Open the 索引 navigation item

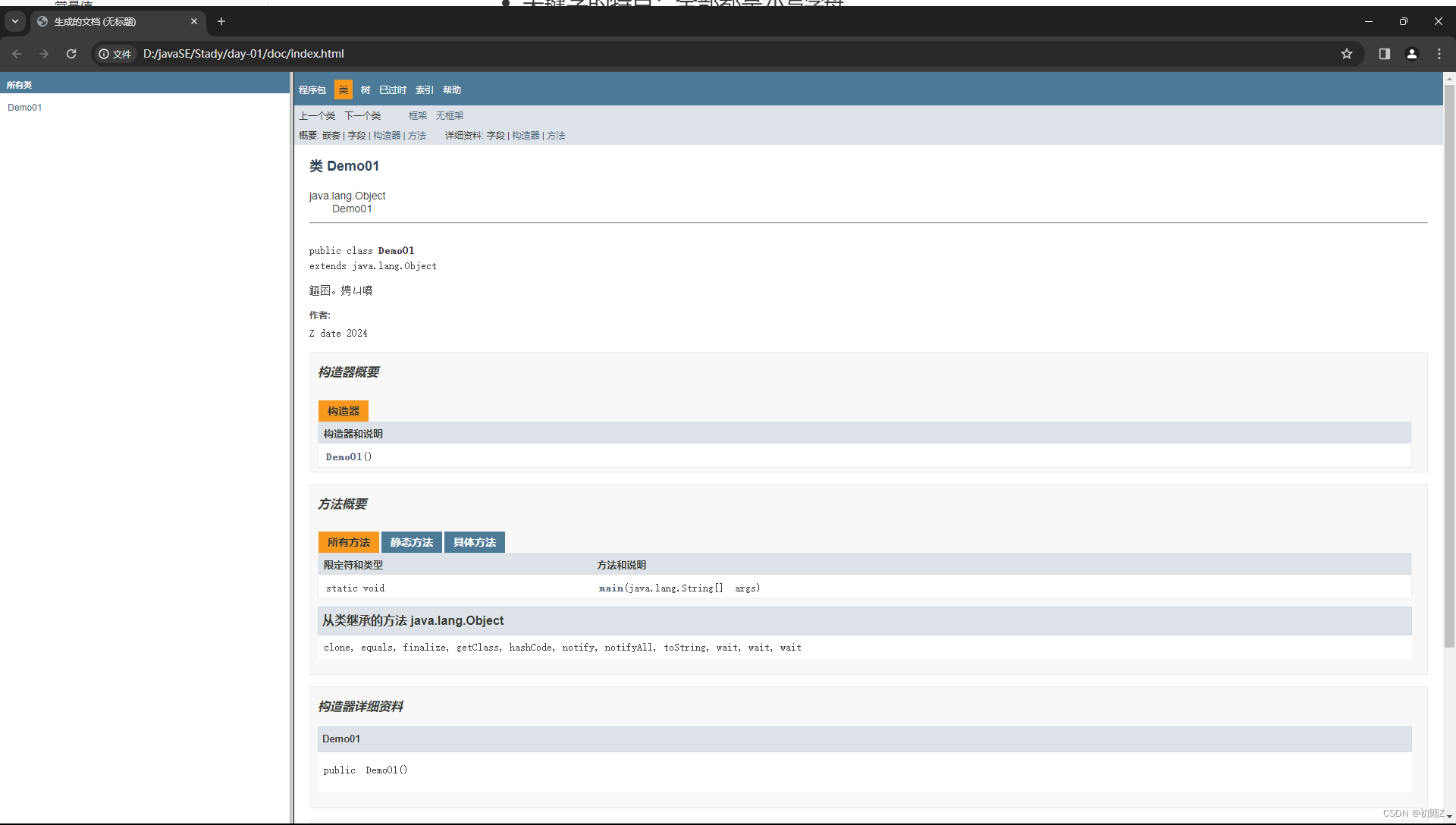coord(424,90)
